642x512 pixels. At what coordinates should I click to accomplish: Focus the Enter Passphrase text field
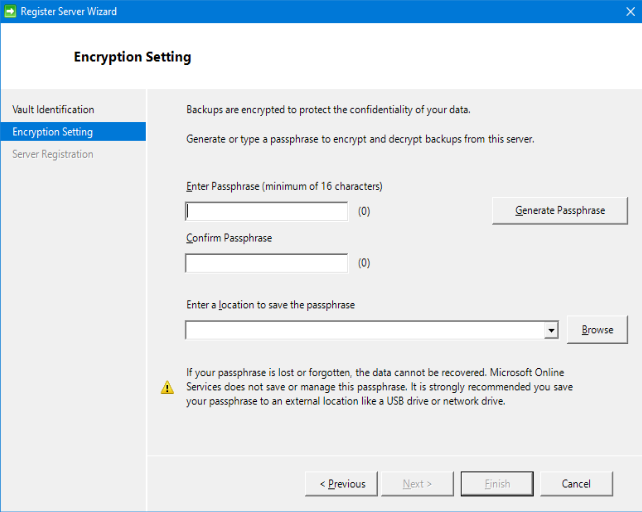(266, 211)
